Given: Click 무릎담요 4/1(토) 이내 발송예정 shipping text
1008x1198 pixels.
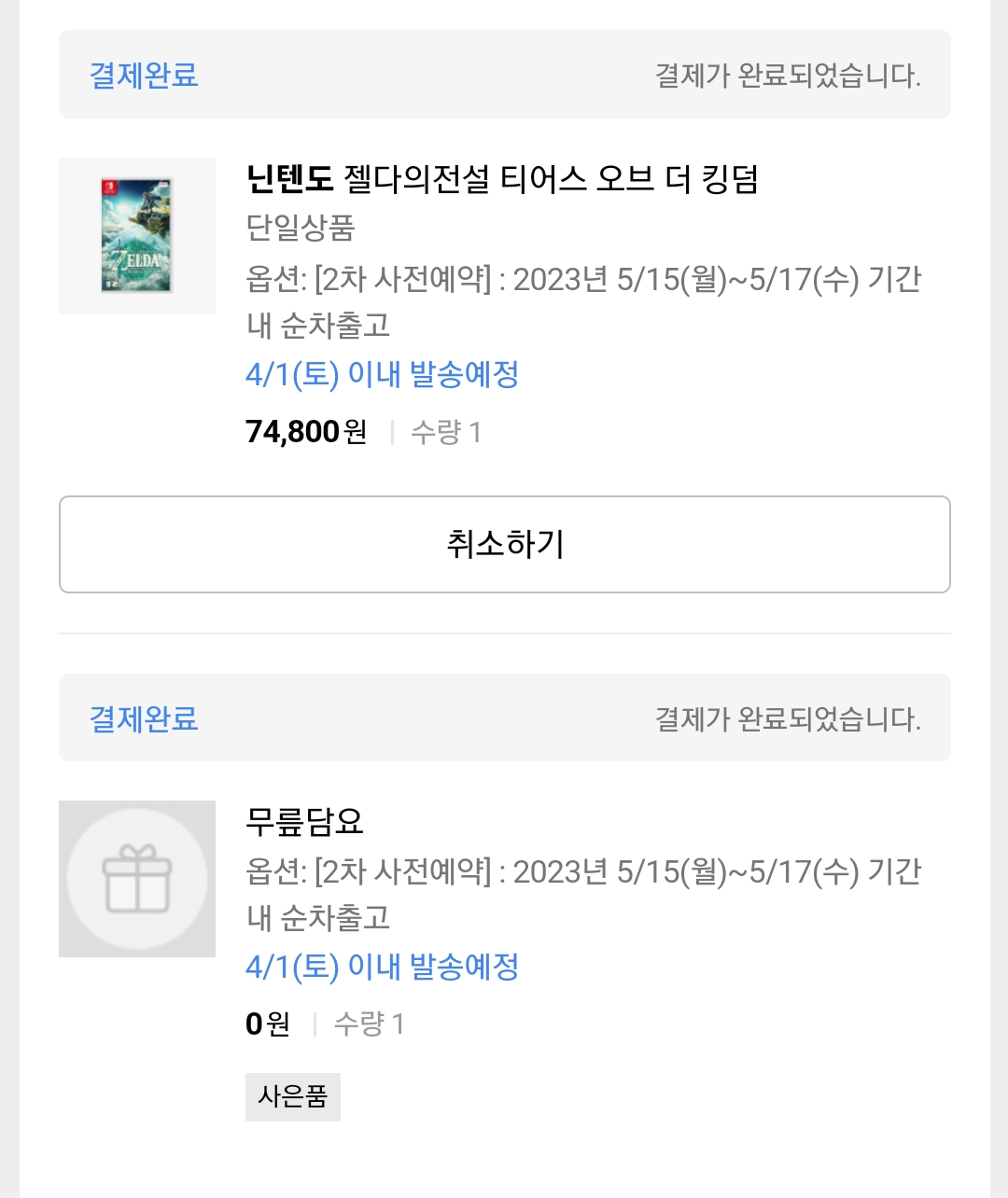Looking at the screenshot, I should [383, 967].
